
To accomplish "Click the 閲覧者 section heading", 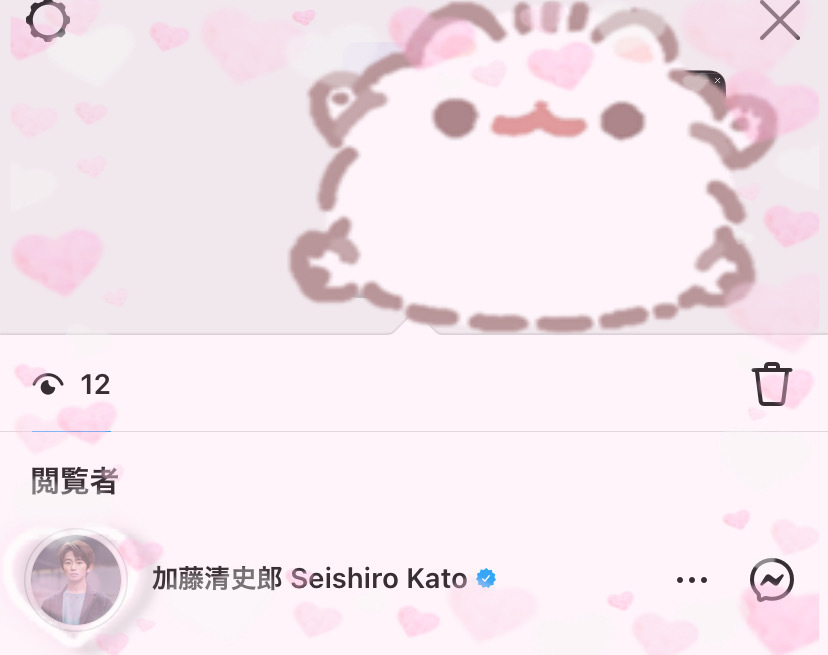I will [x=74, y=481].
